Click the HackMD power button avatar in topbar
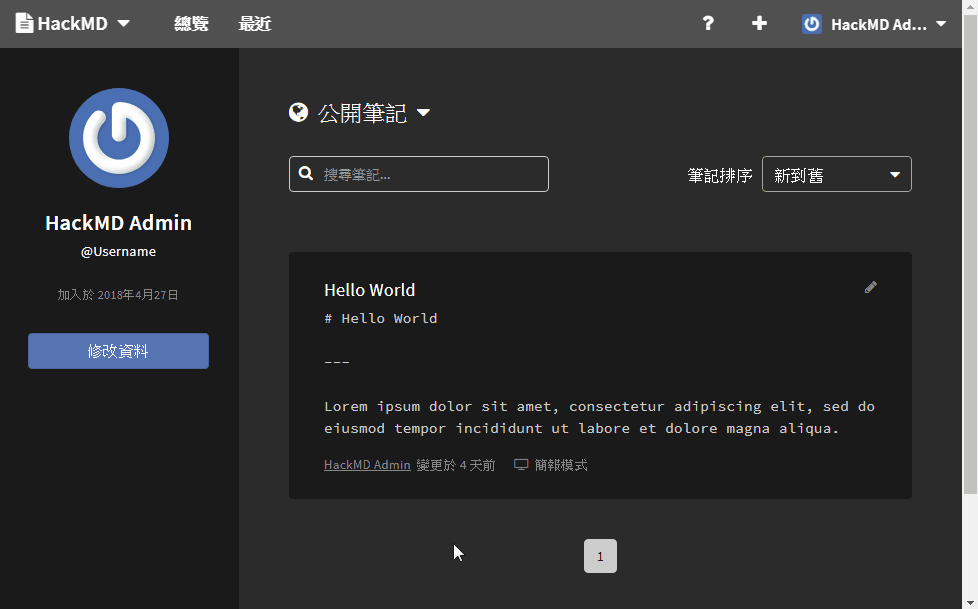Image resolution: width=978 pixels, height=609 pixels. (810, 23)
